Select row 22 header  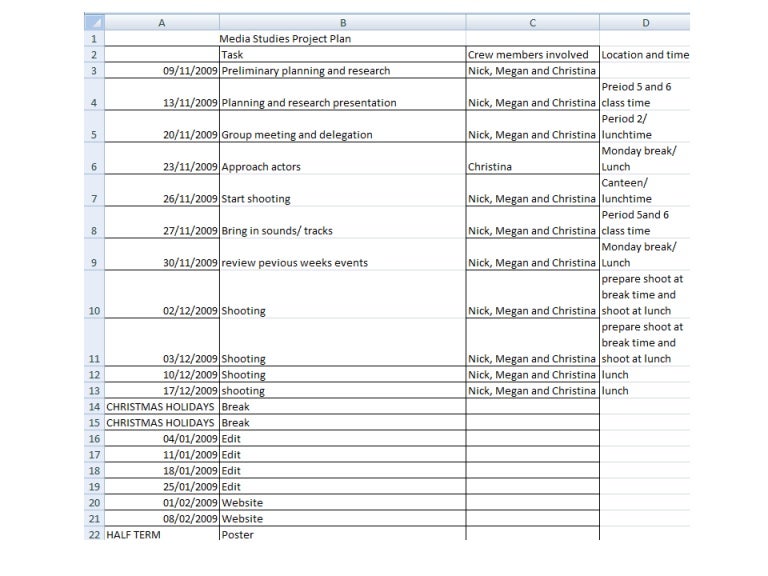coord(93,534)
